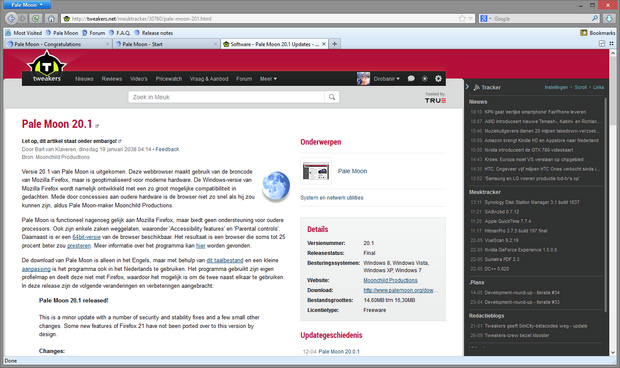The image size is (620, 368).
Task: Click the site identity icon in address bar
Action: point(66,19)
